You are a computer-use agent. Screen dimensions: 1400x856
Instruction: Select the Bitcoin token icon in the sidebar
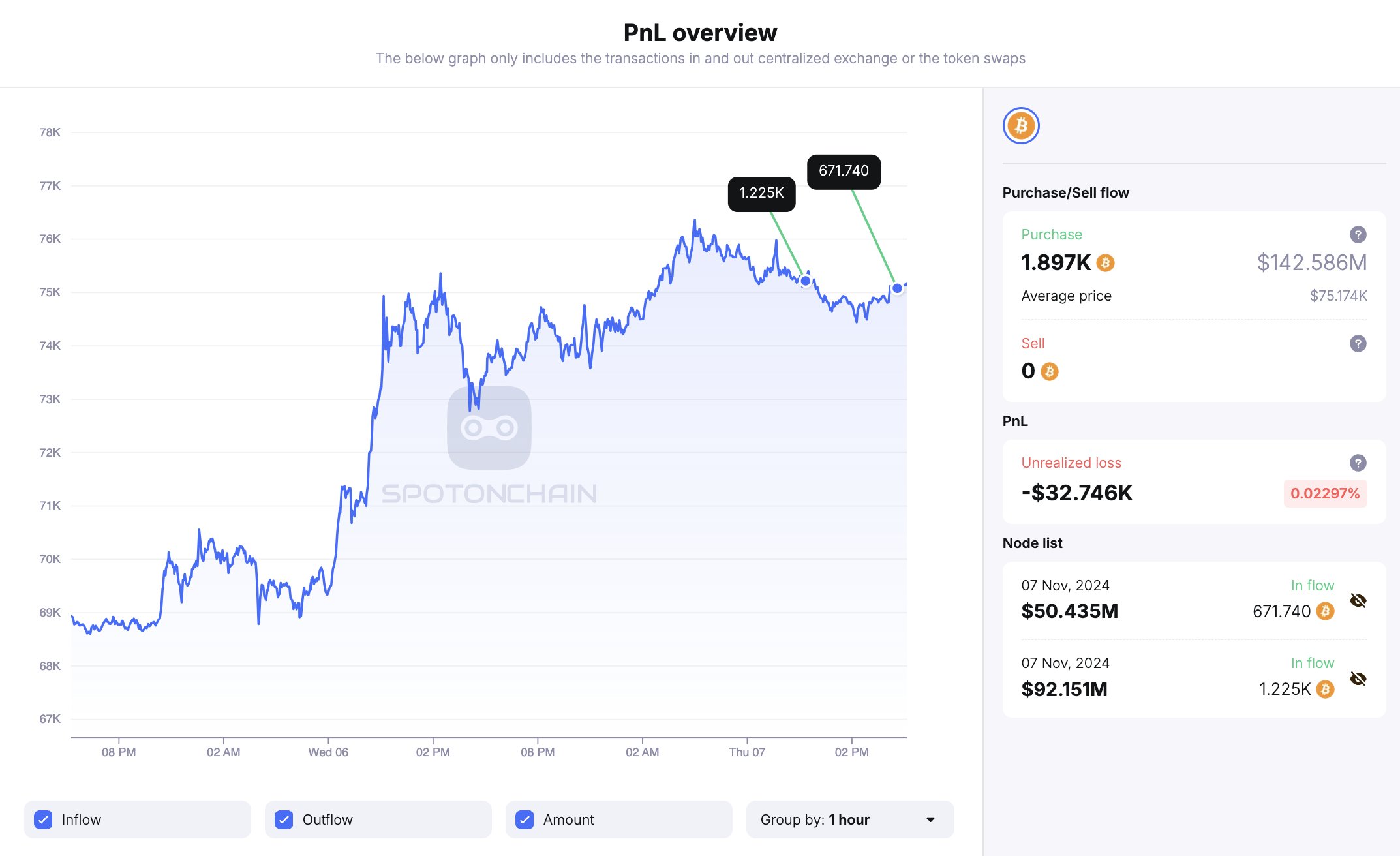click(x=1021, y=125)
